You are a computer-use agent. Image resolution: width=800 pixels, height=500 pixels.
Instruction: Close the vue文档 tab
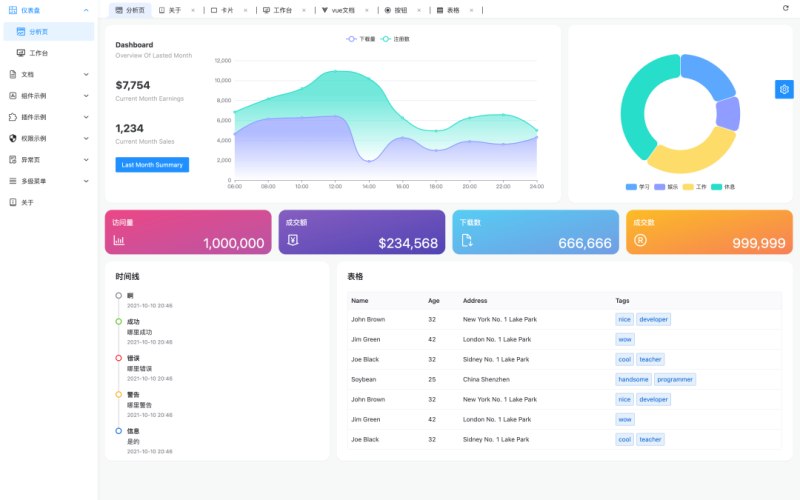pos(367,10)
